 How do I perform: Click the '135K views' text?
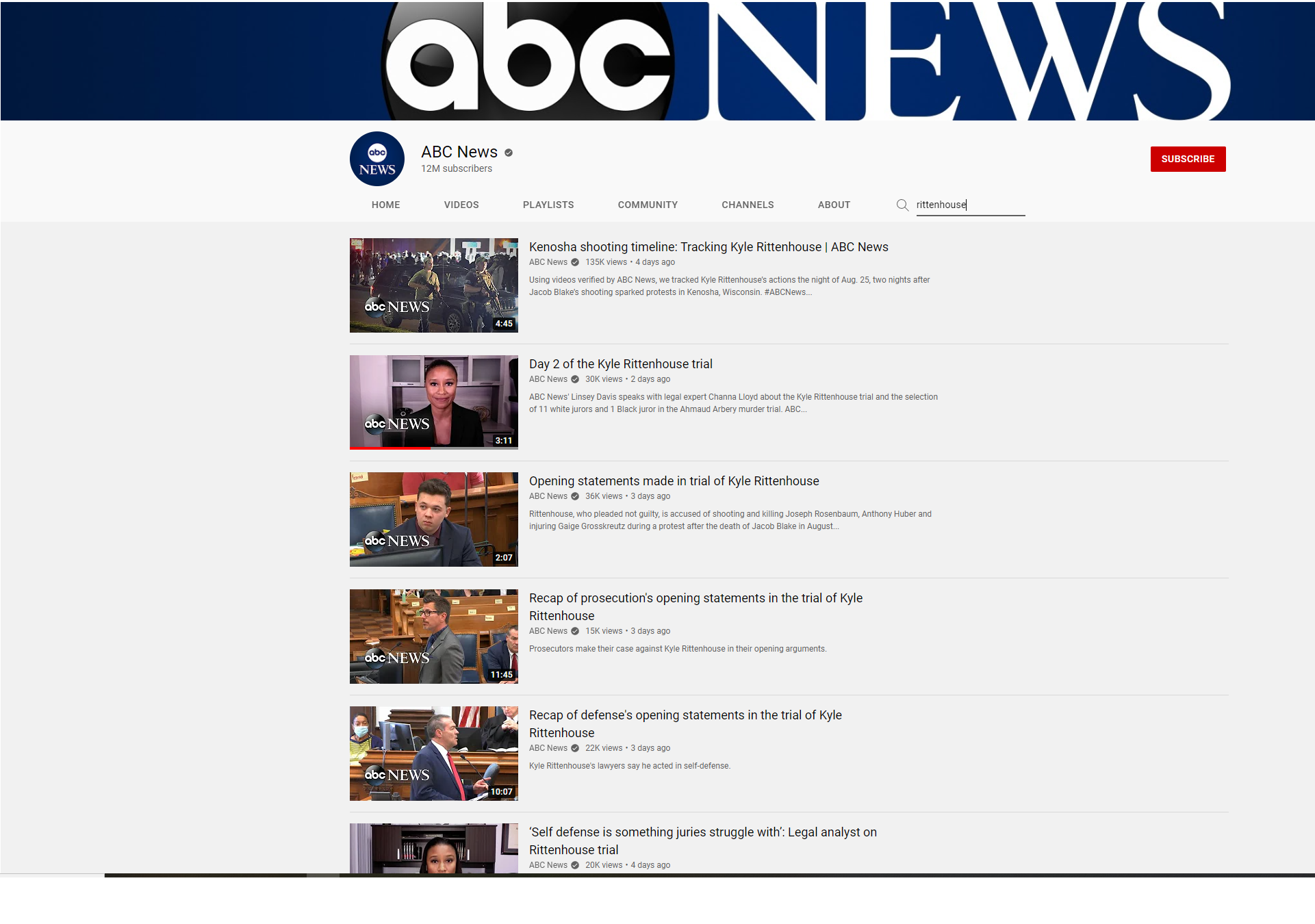point(606,262)
